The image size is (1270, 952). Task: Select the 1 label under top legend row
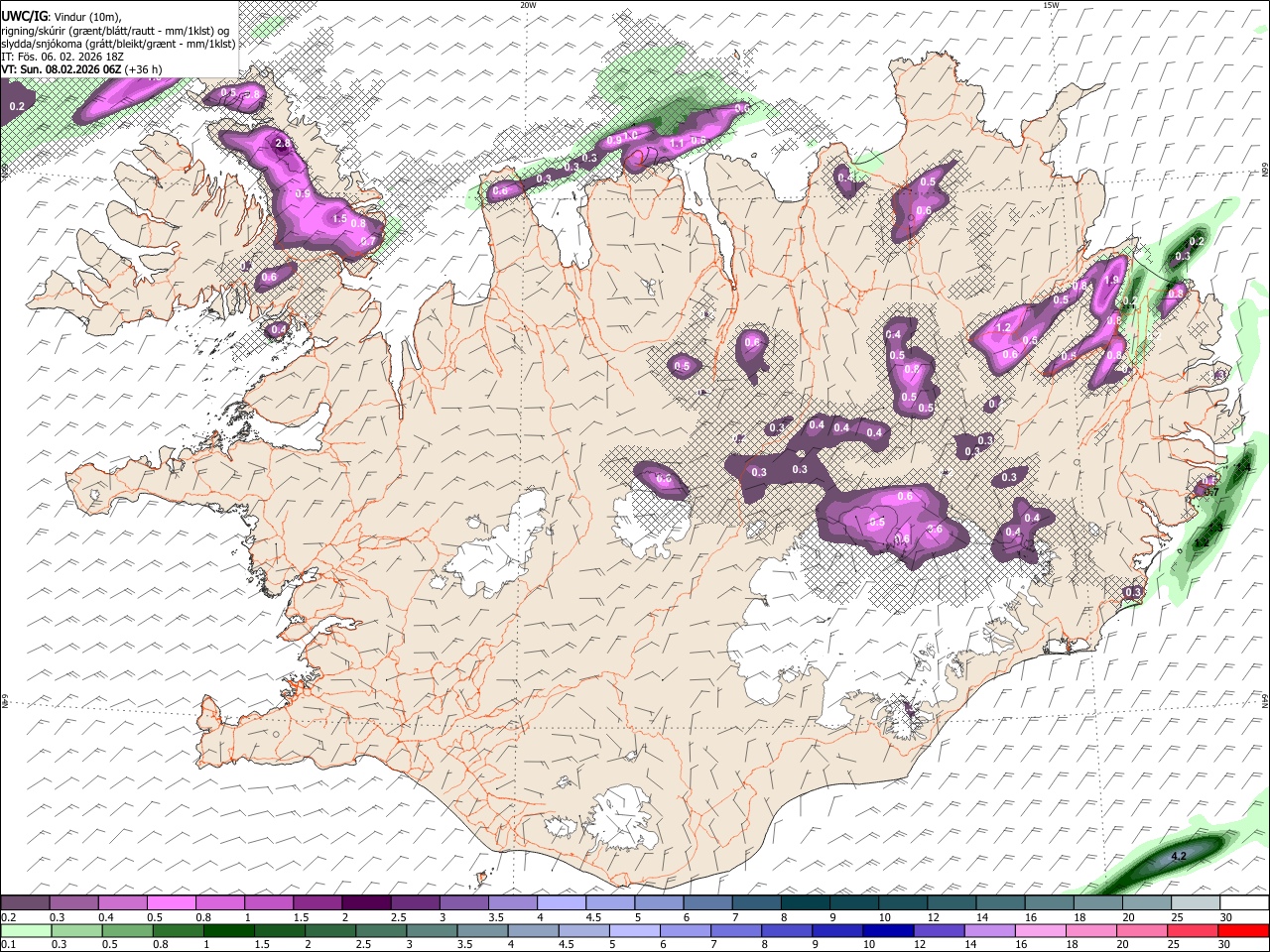click(x=247, y=917)
